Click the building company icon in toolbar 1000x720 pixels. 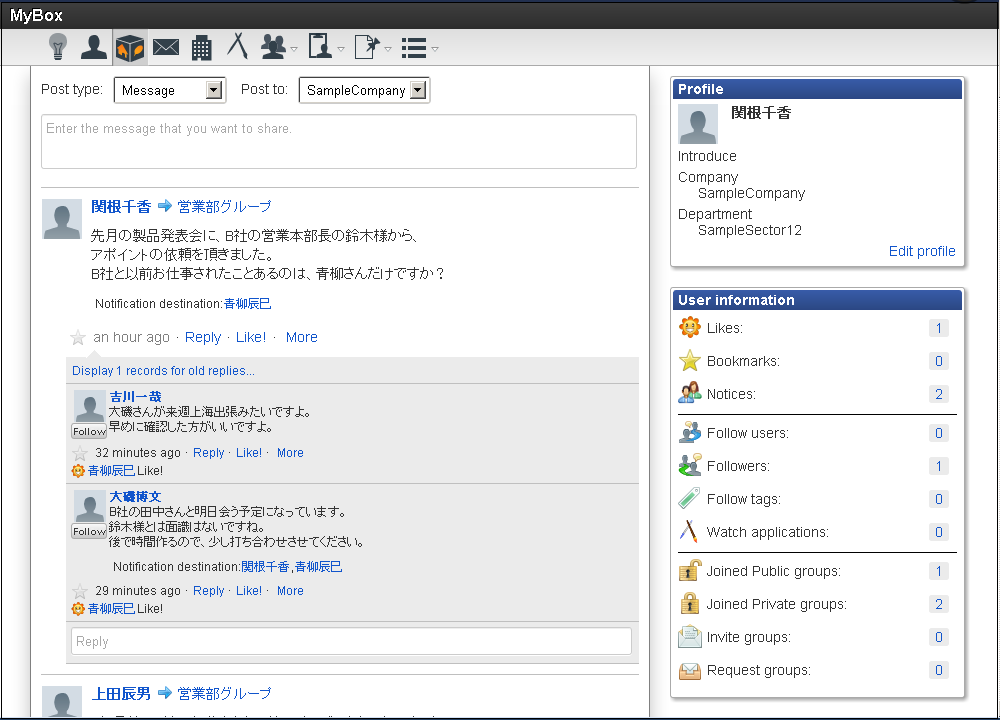click(202, 47)
